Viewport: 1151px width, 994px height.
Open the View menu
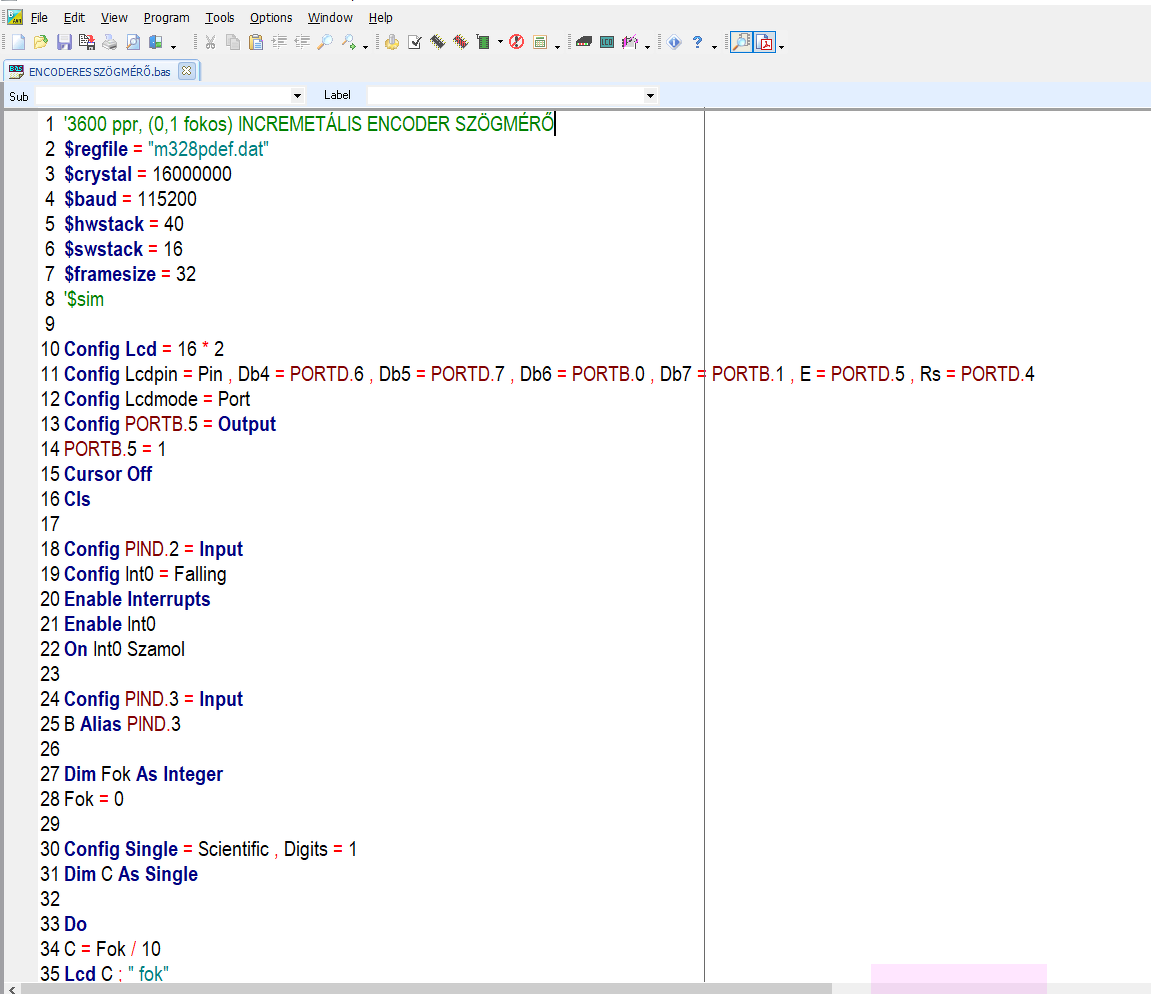coord(114,18)
